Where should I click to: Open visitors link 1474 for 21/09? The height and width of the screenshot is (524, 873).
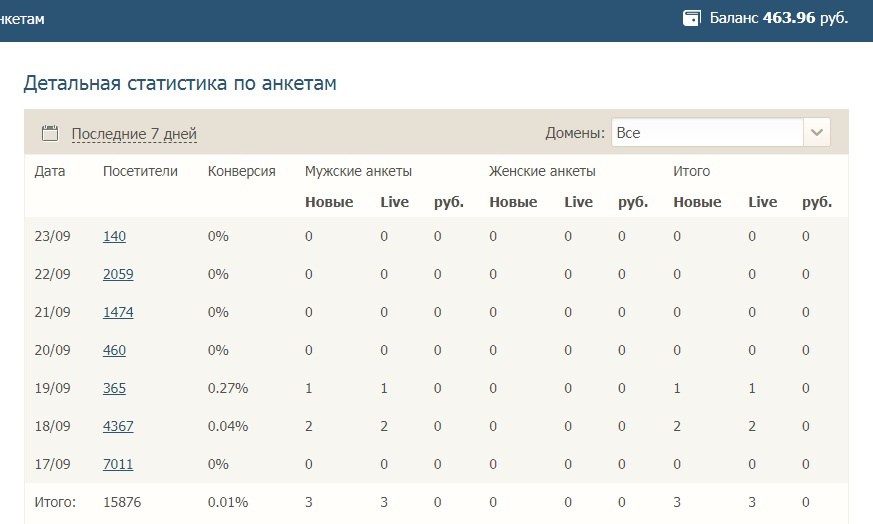coord(118,312)
